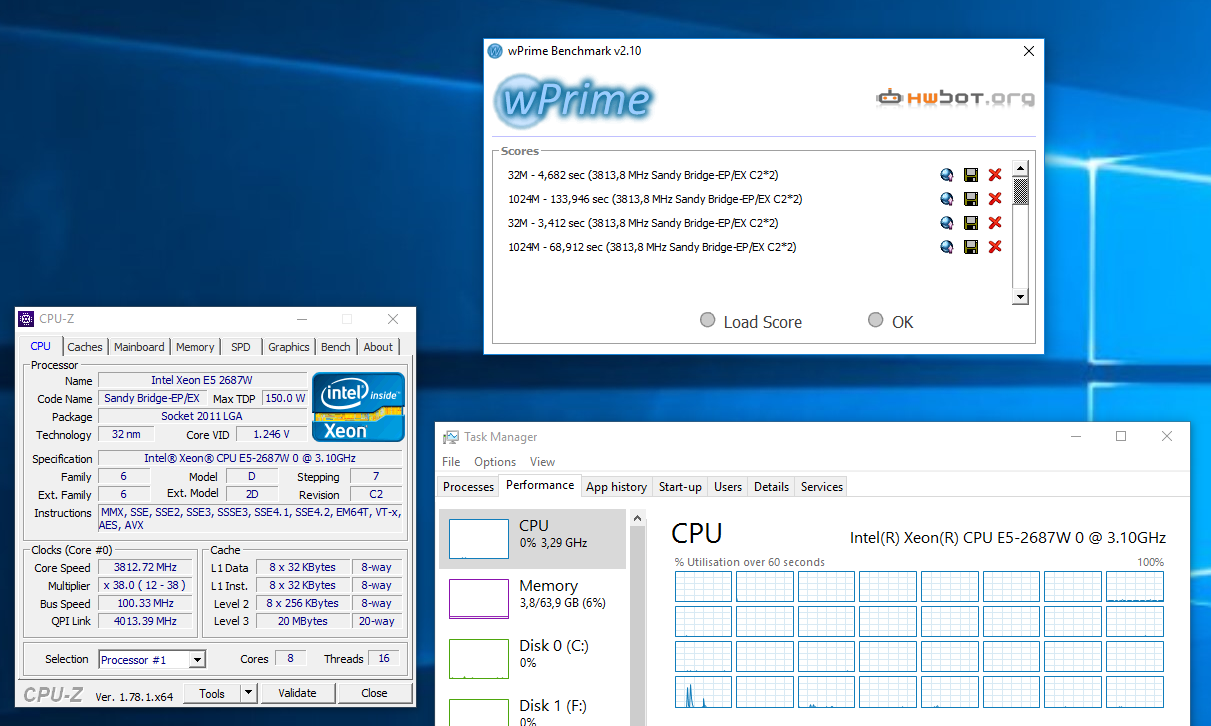This screenshot has width=1211, height=726.
Task: Click the wPrime scores scroll down arrow
Action: click(1020, 297)
